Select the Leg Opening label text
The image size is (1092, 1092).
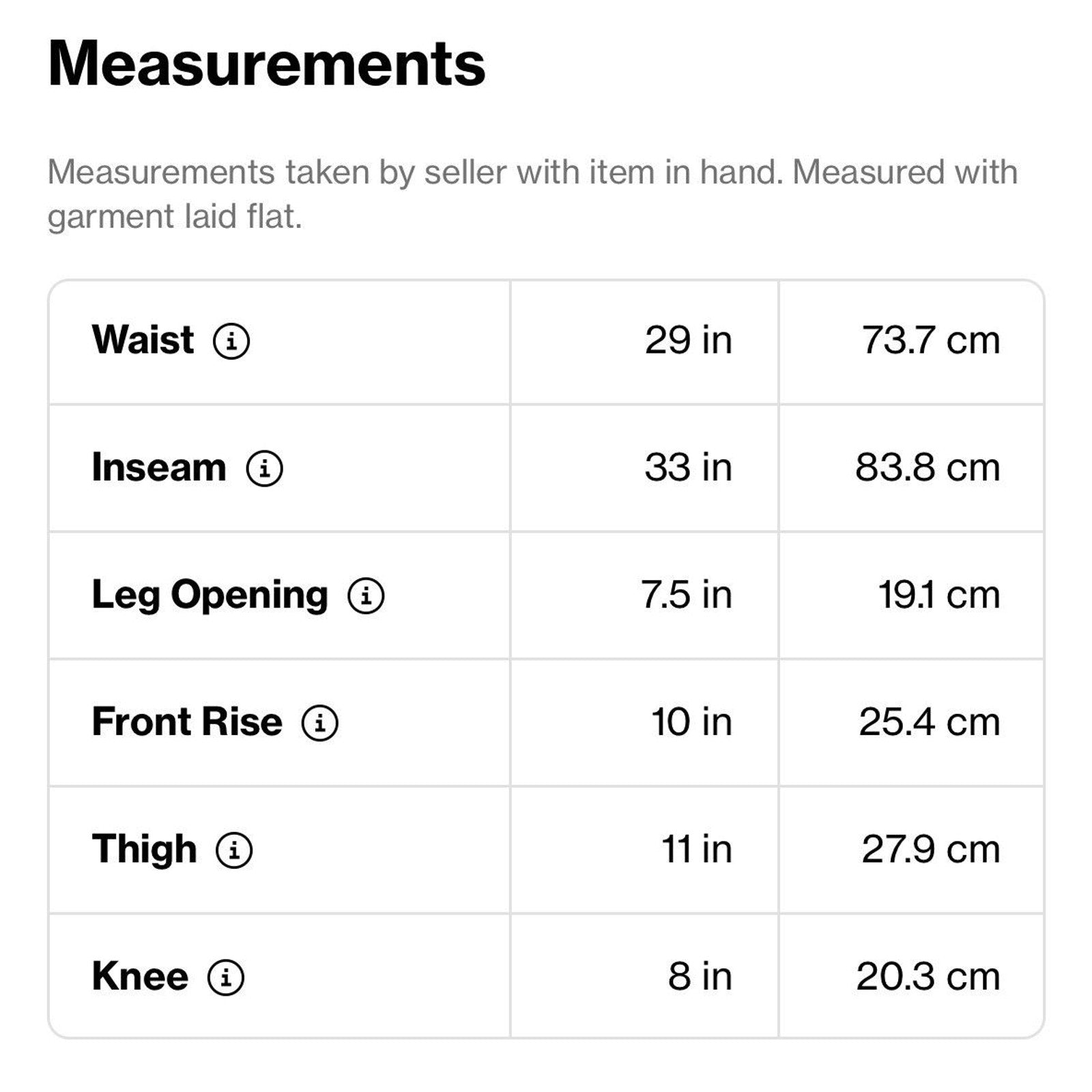tap(210, 594)
